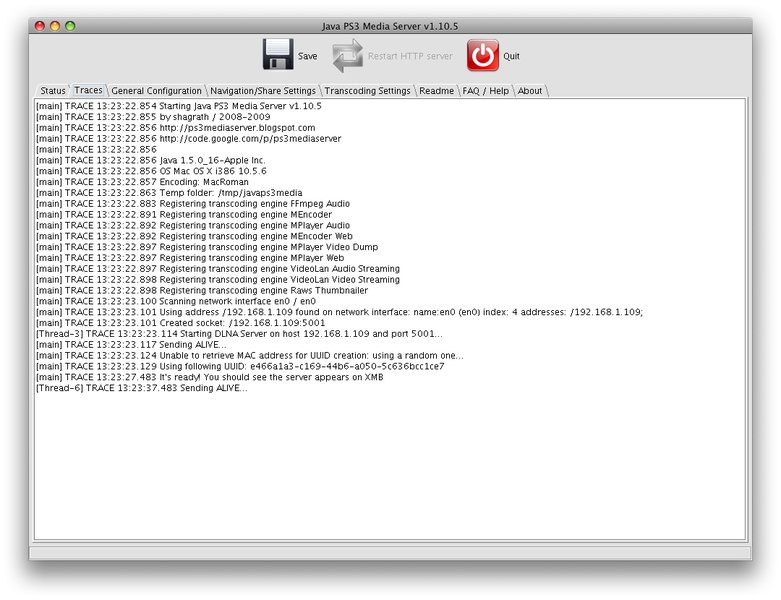Click the line ending in MPlayer Web

click(x=190, y=258)
